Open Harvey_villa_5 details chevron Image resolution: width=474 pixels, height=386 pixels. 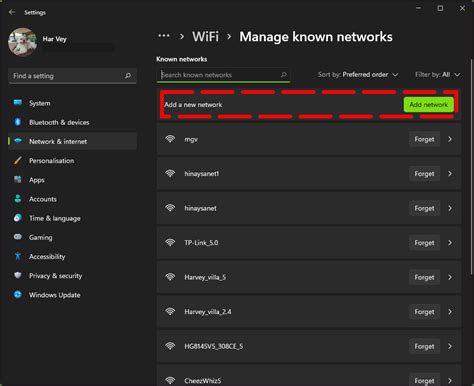click(450, 277)
